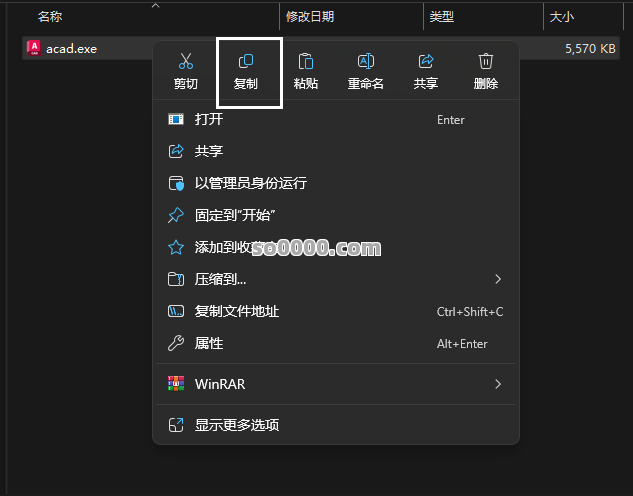Viewport: 633px width, 496px height.
Task: Choose 复制文件地址 menu entry
Action: click(237, 311)
